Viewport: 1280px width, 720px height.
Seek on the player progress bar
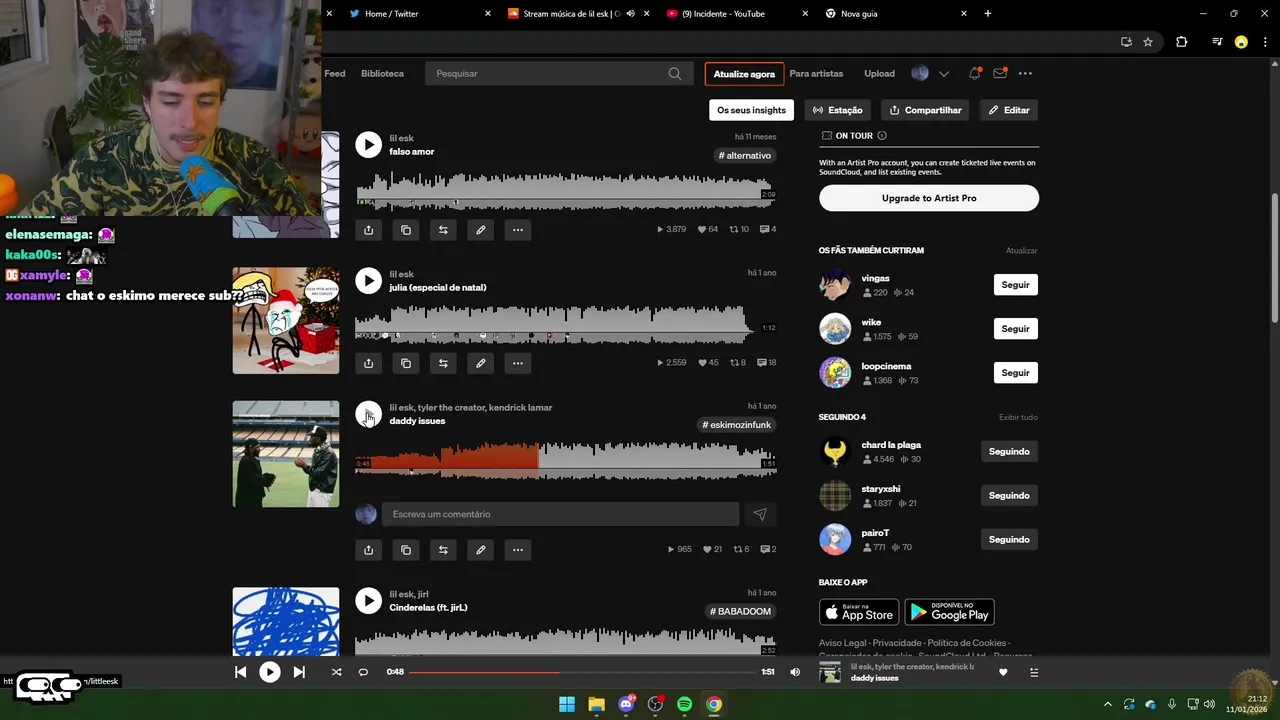582,672
